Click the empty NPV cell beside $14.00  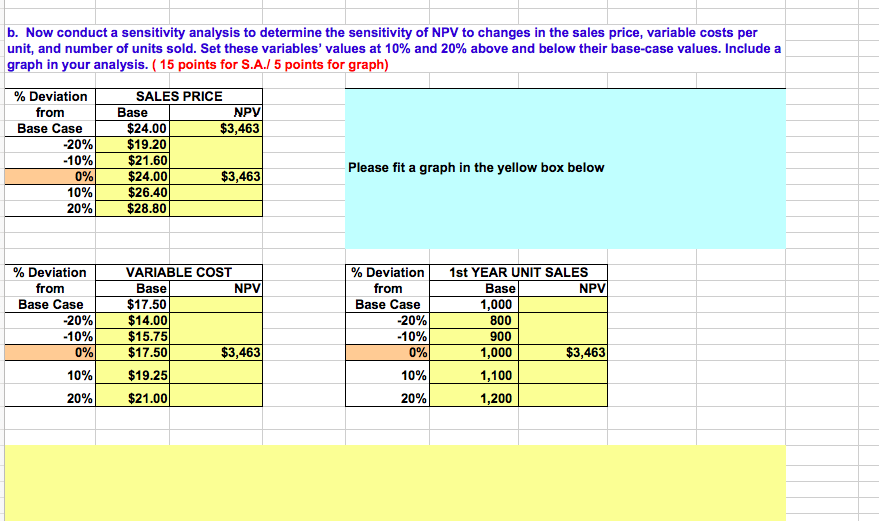coord(216,321)
